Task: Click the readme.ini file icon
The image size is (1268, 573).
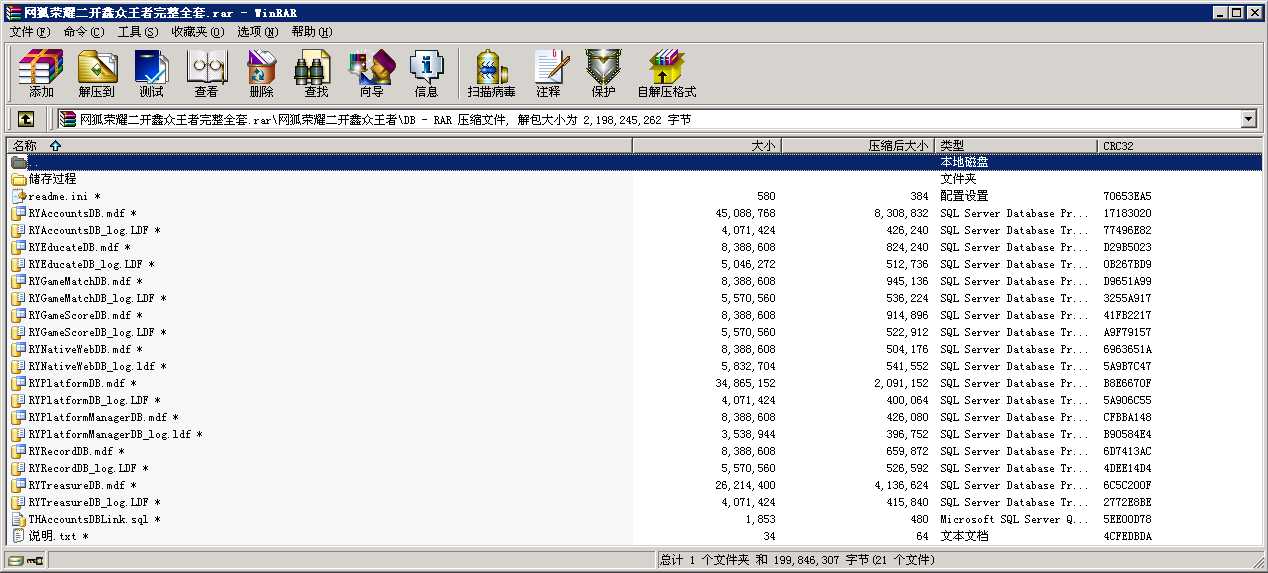Action: 19,196
